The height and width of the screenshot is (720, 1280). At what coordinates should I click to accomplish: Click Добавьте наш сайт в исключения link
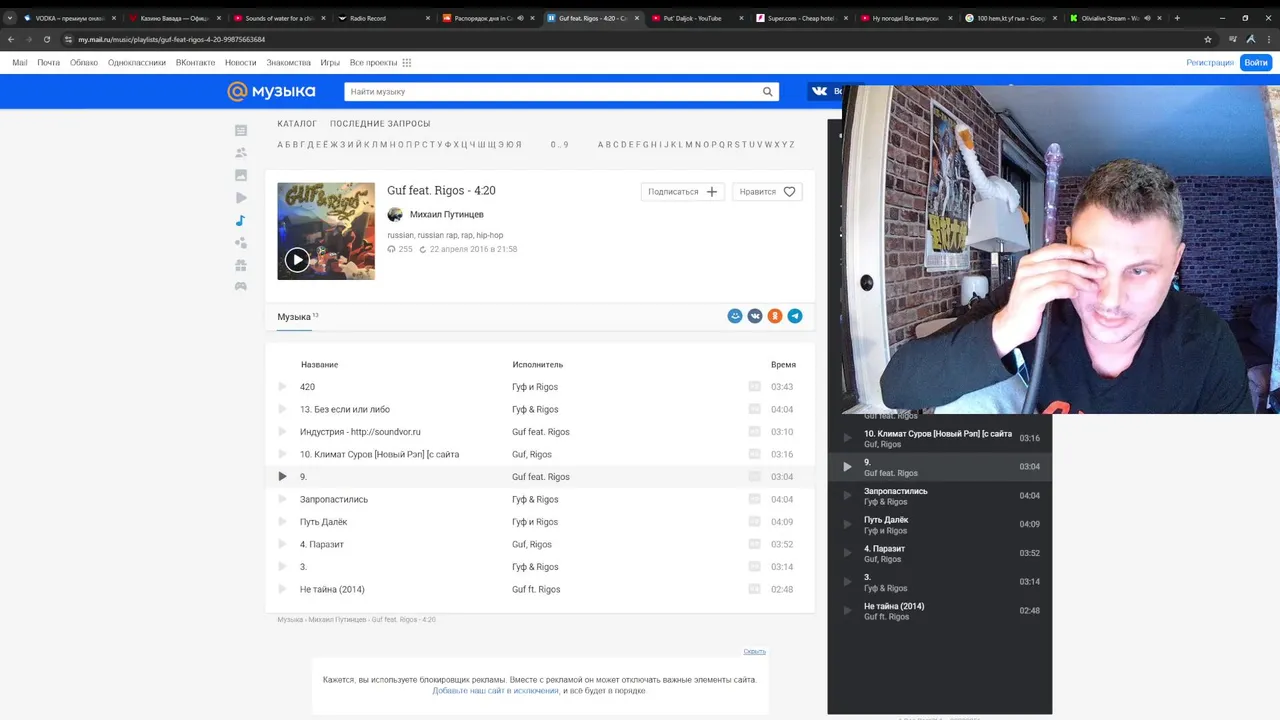(495, 691)
